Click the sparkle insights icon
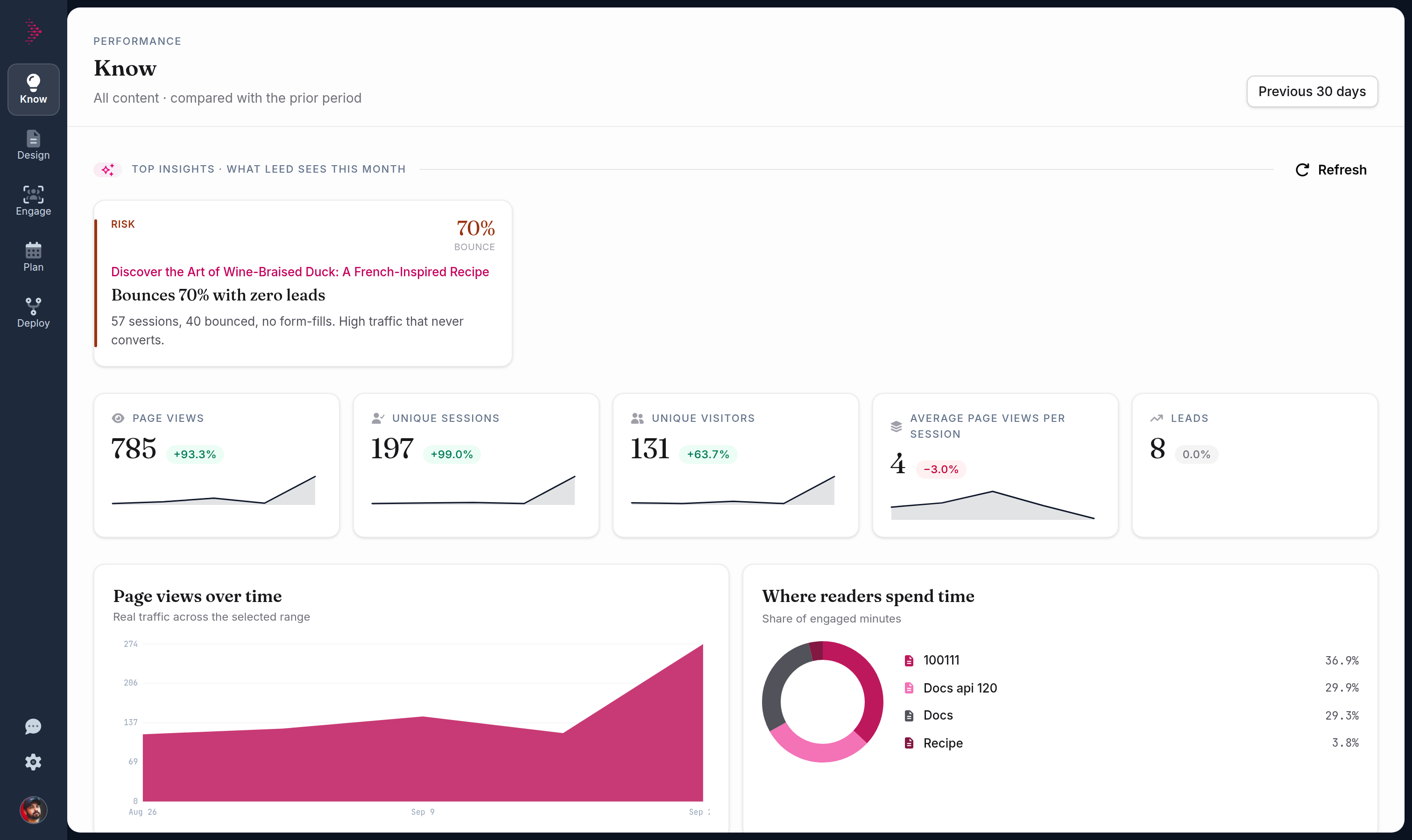This screenshot has width=1412, height=840. point(107,169)
